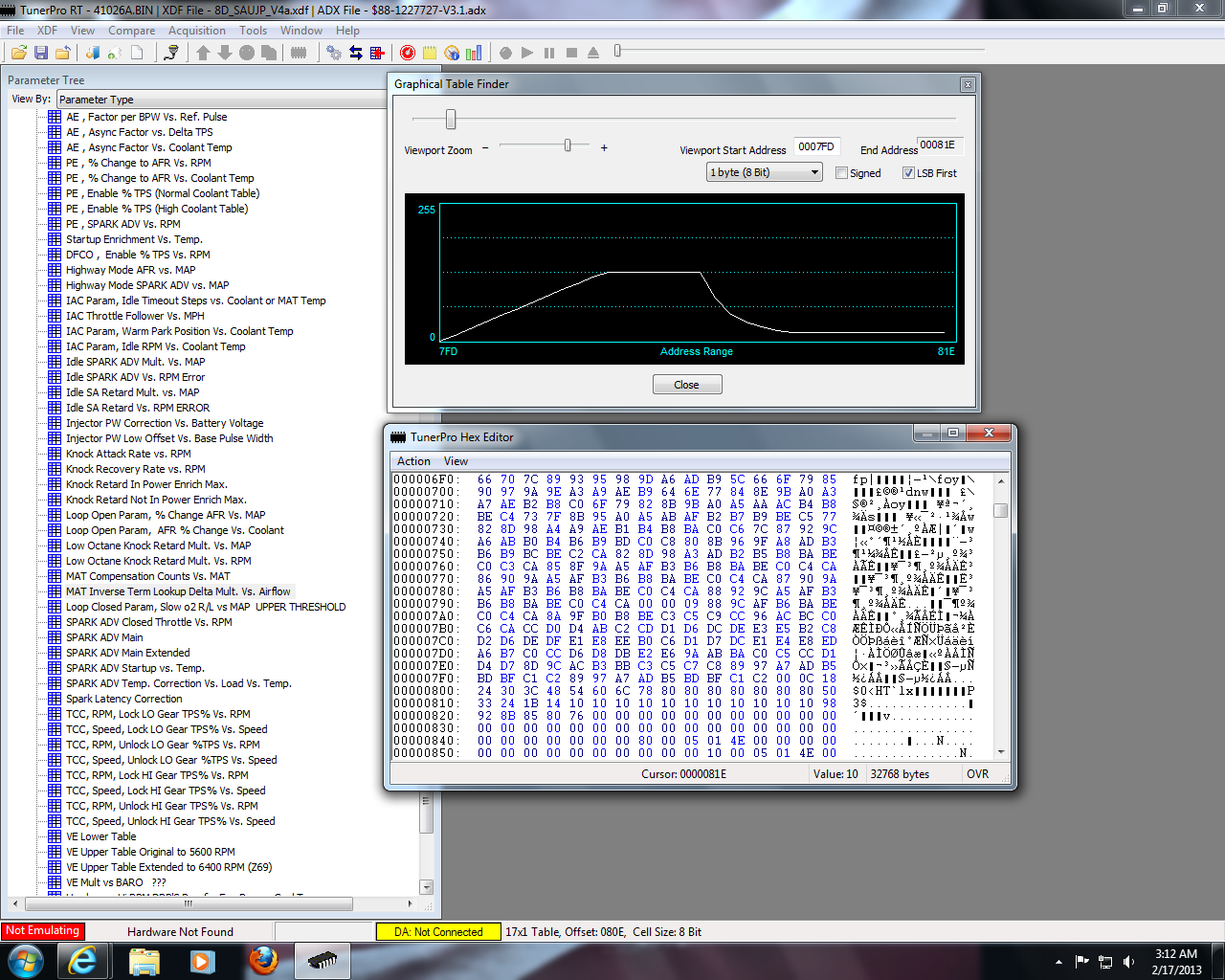The height and width of the screenshot is (980, 1225).
Task: Select 'VE Mult vs BARO ???' parameter
Action: pos(116,882)
